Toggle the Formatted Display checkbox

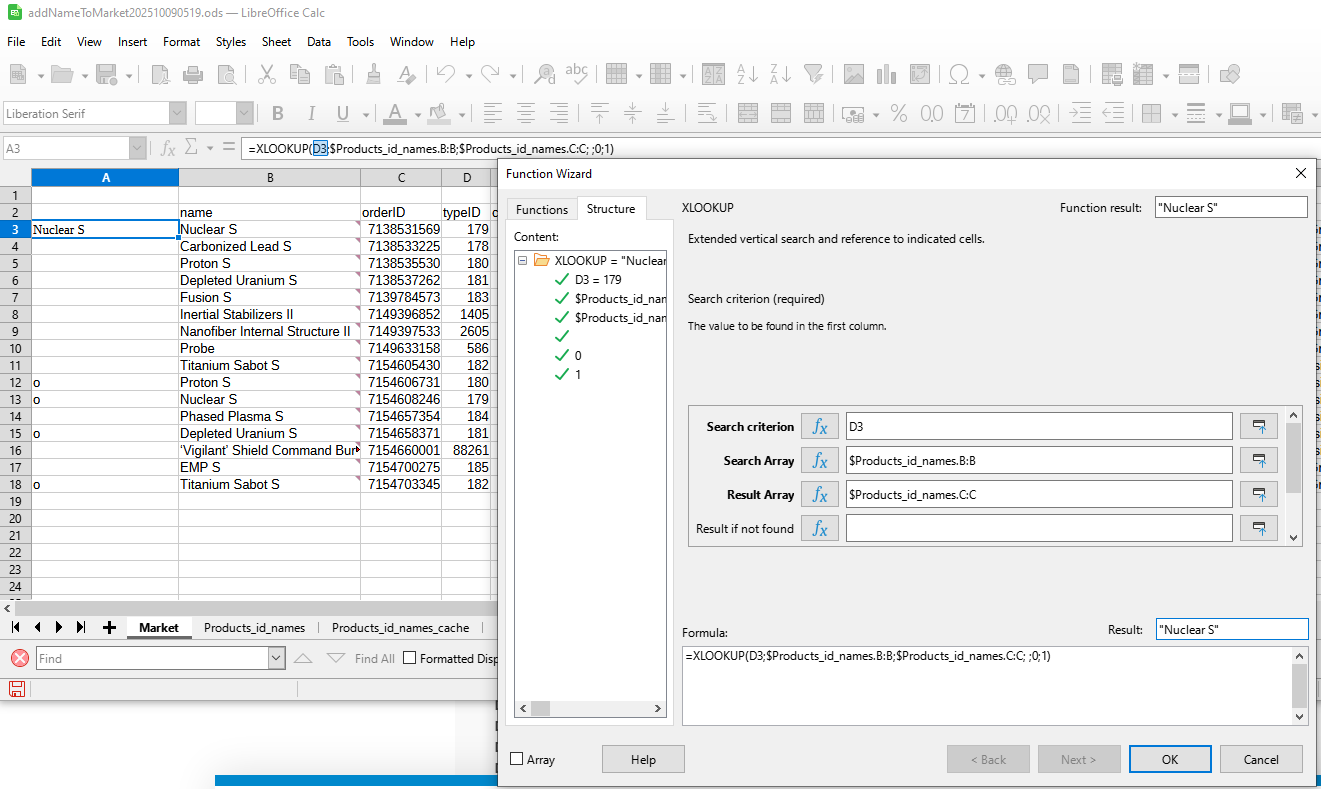[x=409, y=658]
